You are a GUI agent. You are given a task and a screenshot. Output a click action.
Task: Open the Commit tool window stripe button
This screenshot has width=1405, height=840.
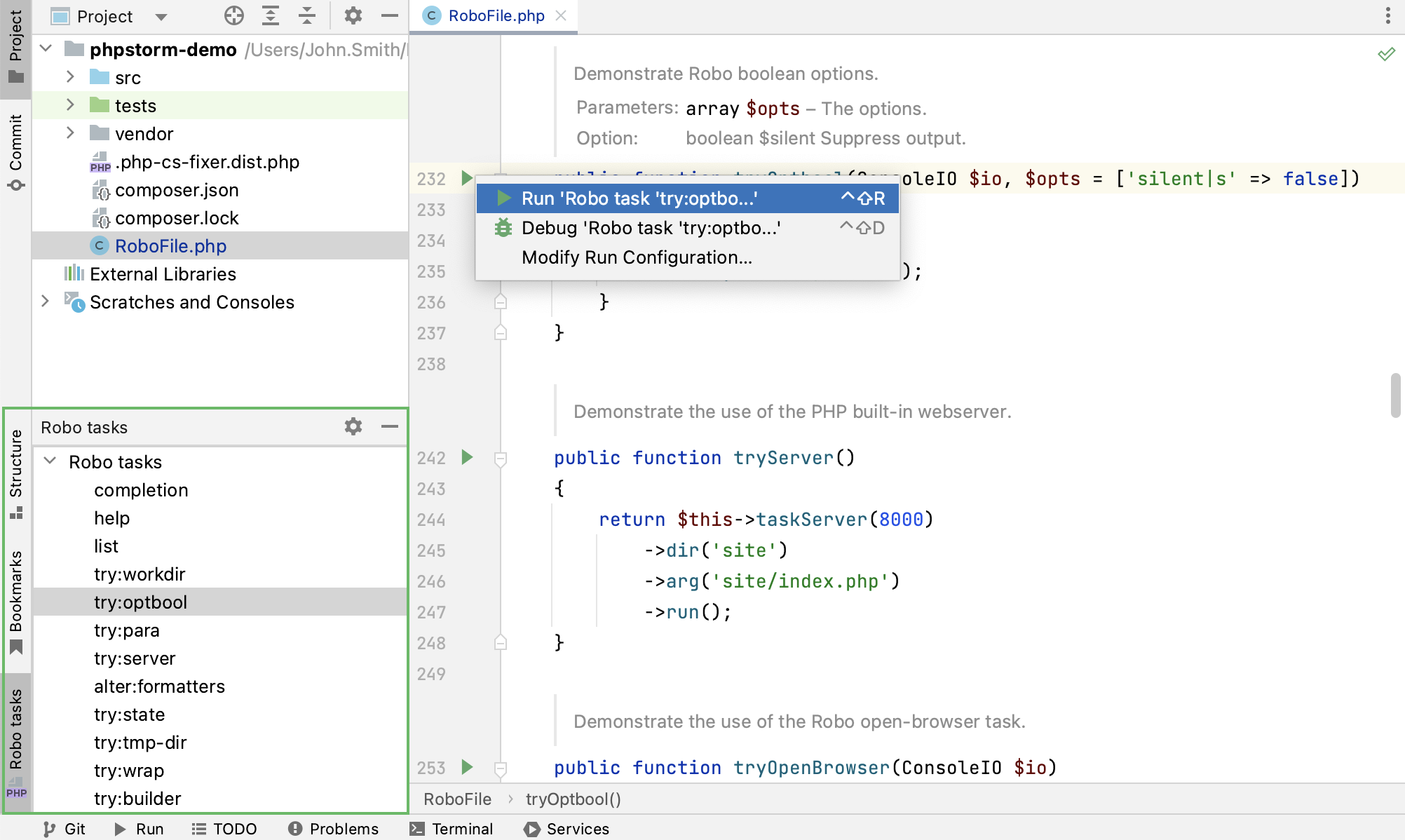tap(15, 153)
